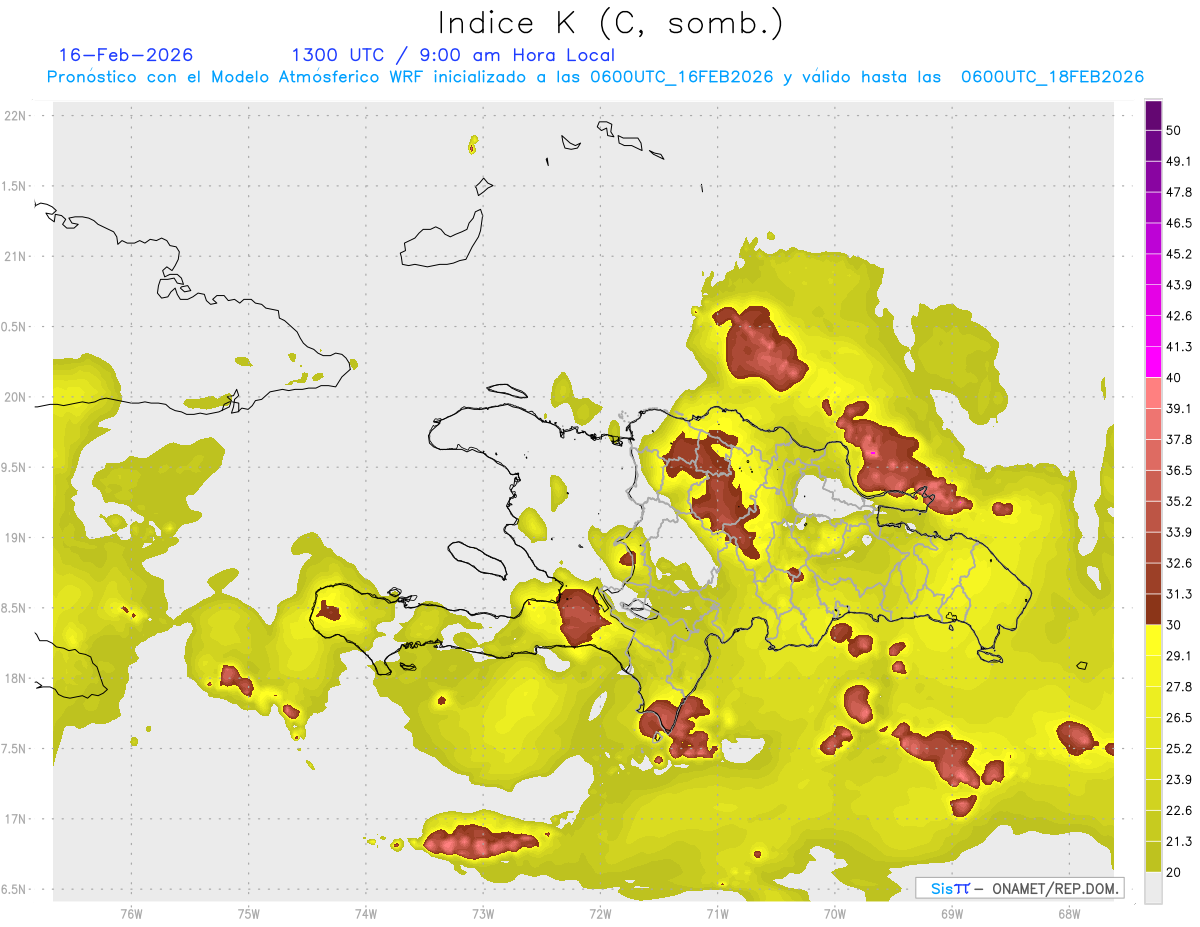Click the "22N" latitude label
Viewport: 1200px width, 927px height.
tap(17, 116)
